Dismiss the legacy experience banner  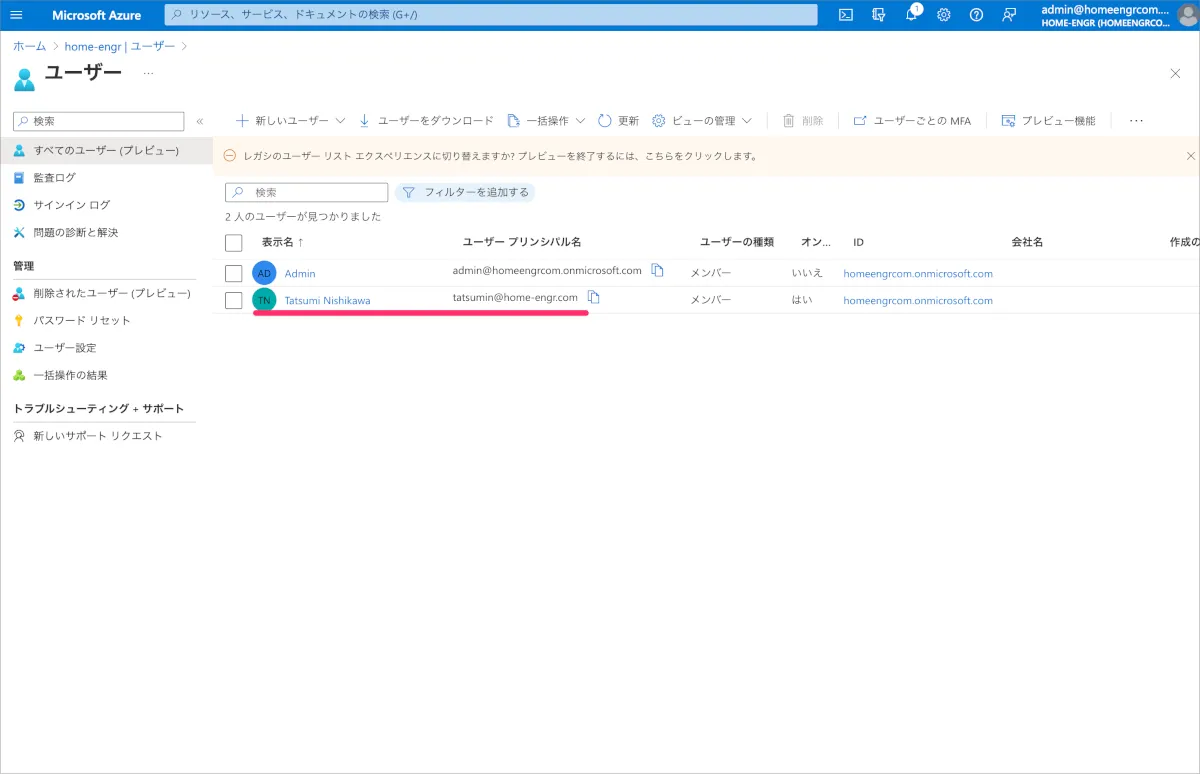coord(1190,156)
